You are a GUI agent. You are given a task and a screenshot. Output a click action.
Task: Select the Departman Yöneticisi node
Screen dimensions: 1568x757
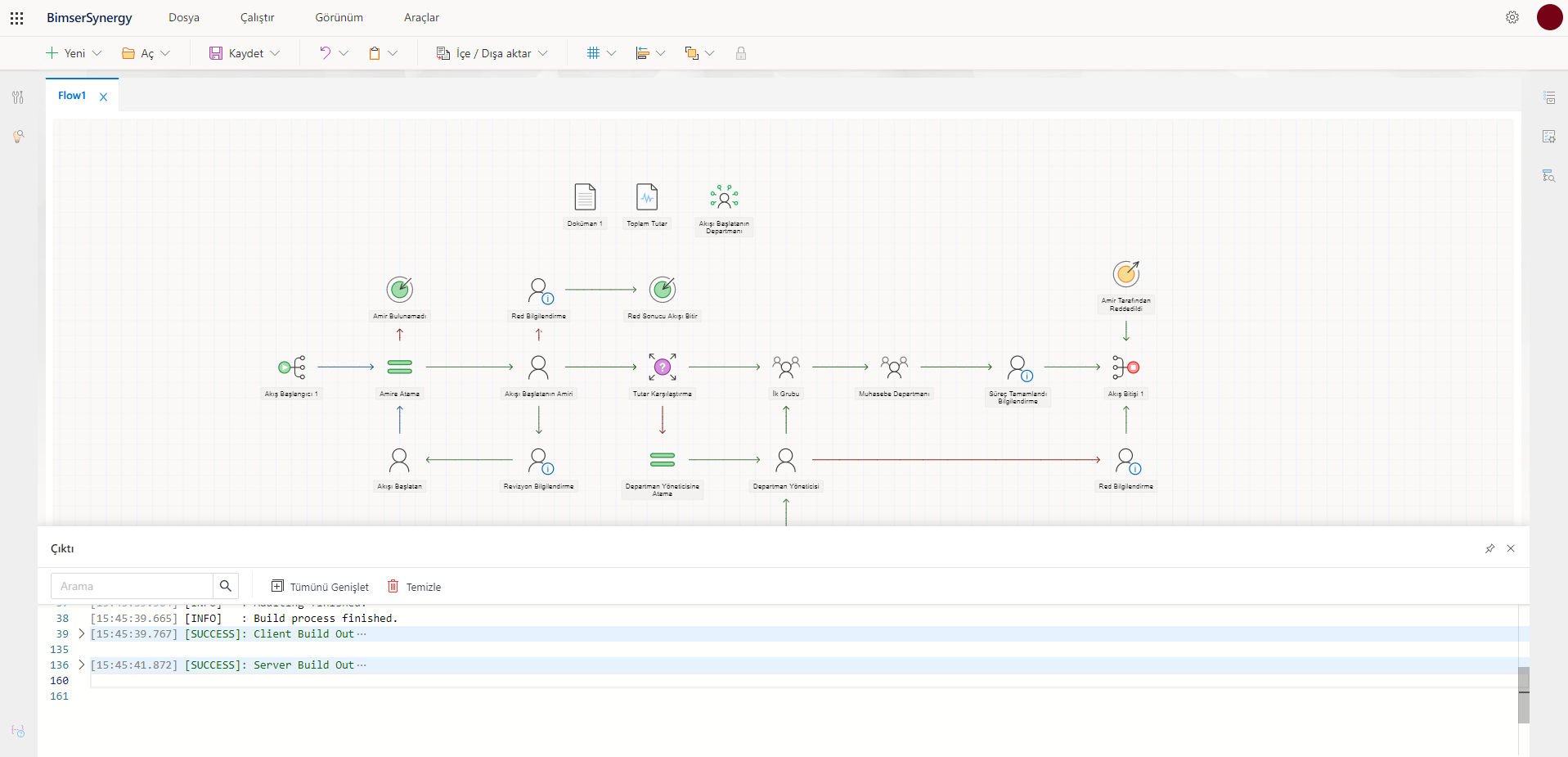pos(786,460)
